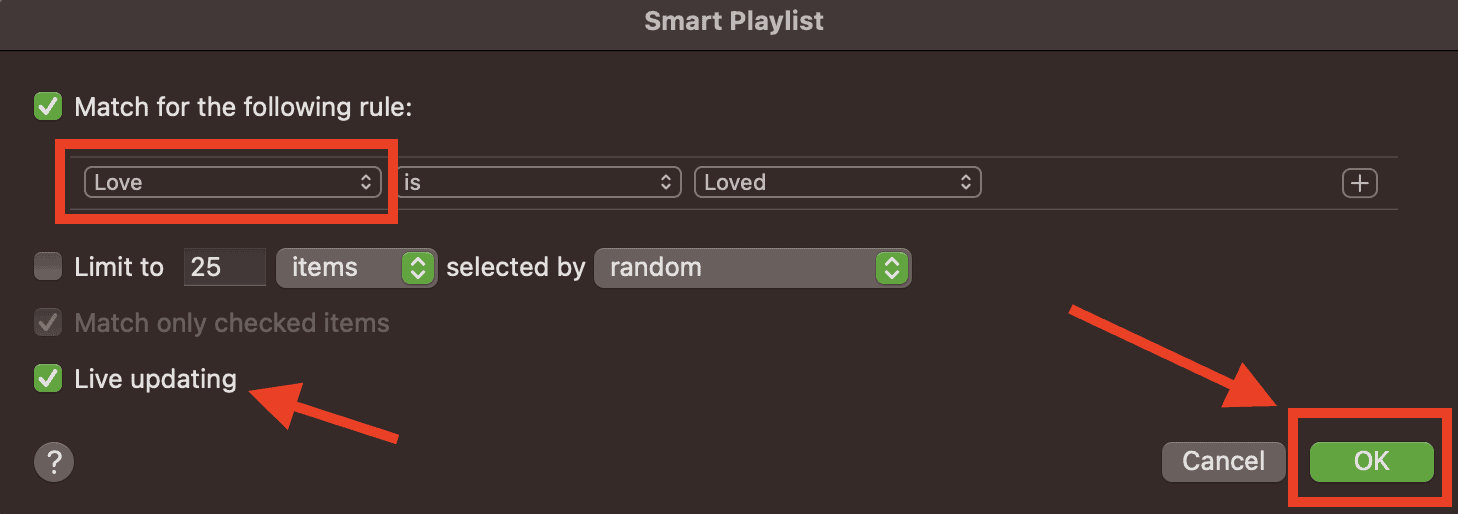Click up-down arrows on Love popup
1458x514 pixels.
366,183
